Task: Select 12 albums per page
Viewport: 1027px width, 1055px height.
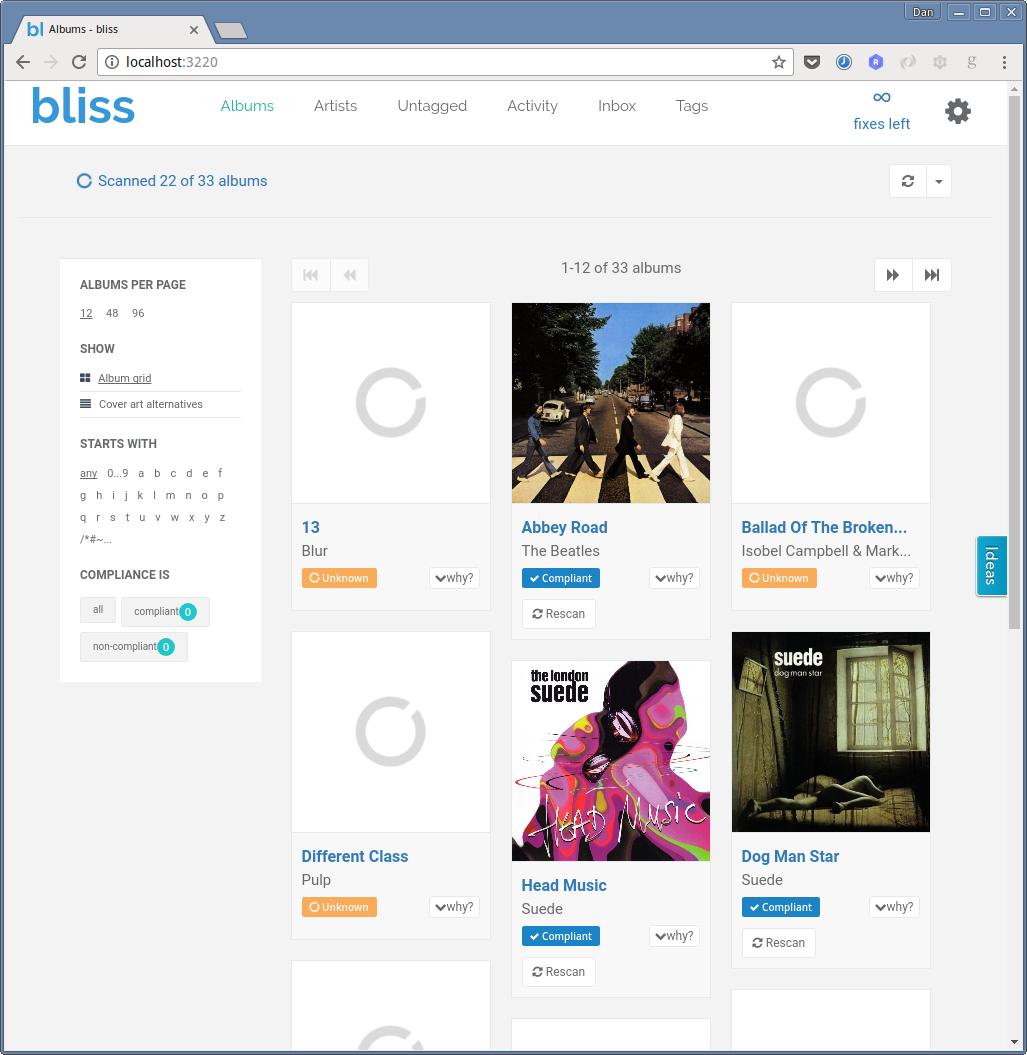Action: (86, 314)
